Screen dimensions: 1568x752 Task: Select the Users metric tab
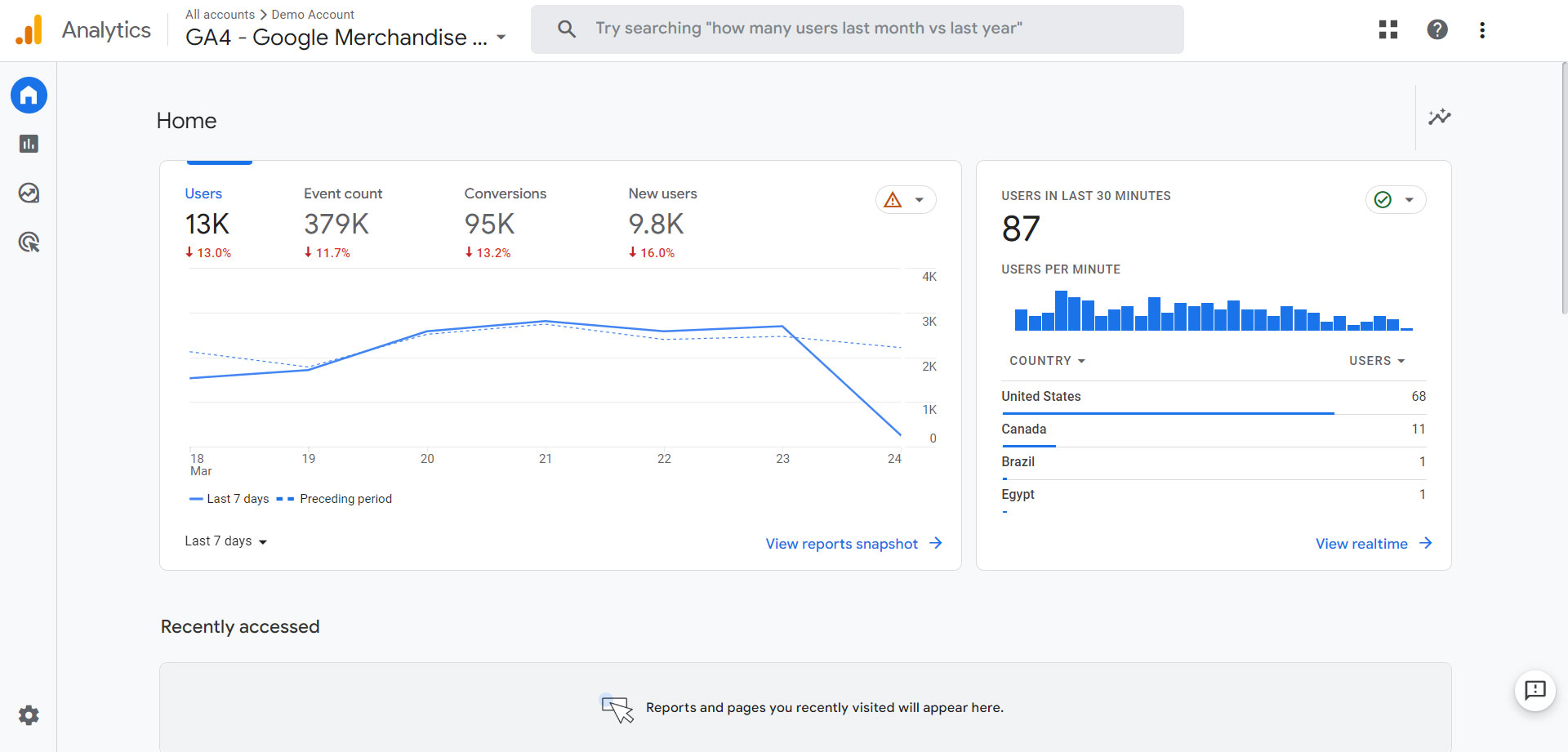coord(208,223)
